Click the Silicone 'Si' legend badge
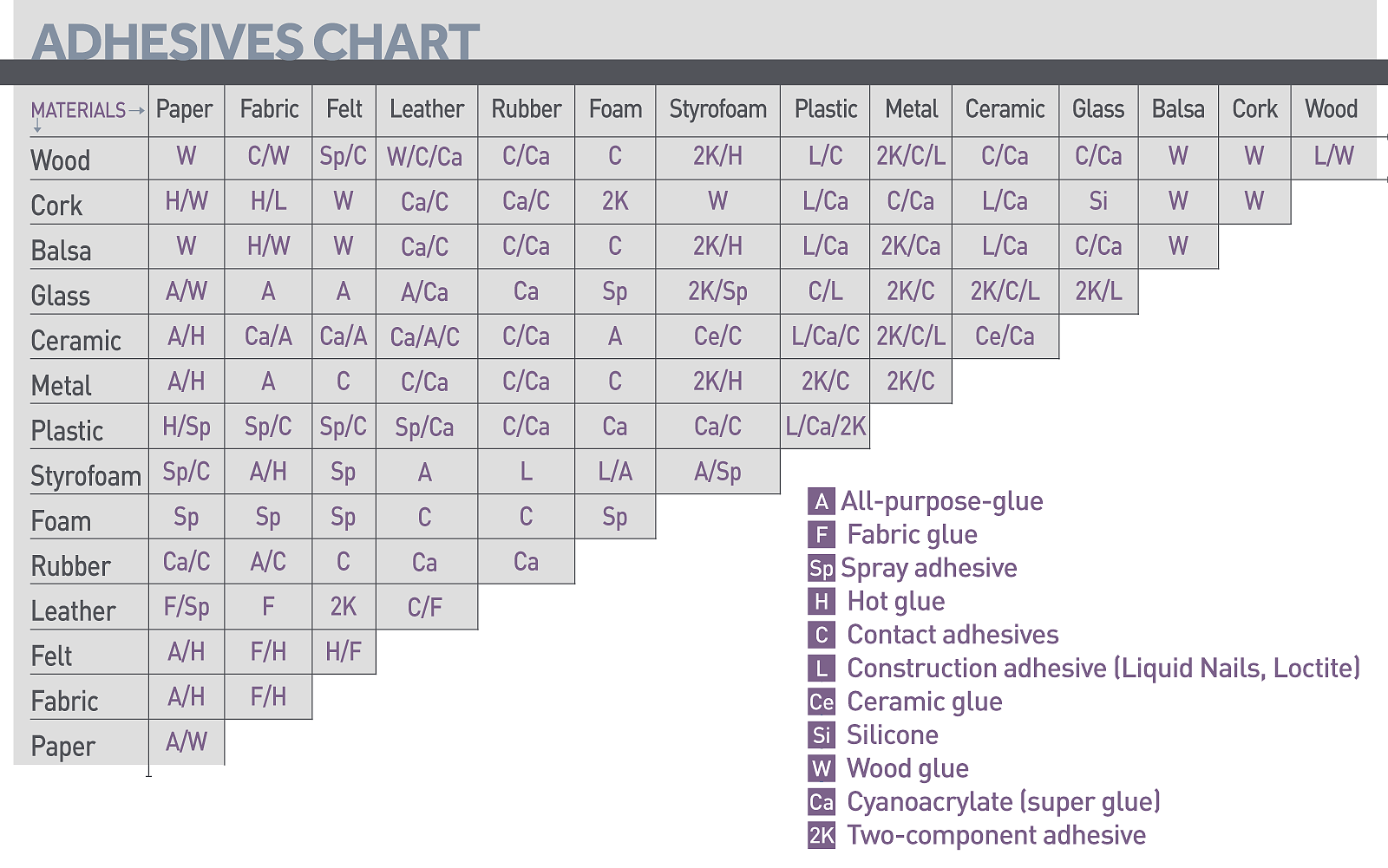 pos(821,735)
